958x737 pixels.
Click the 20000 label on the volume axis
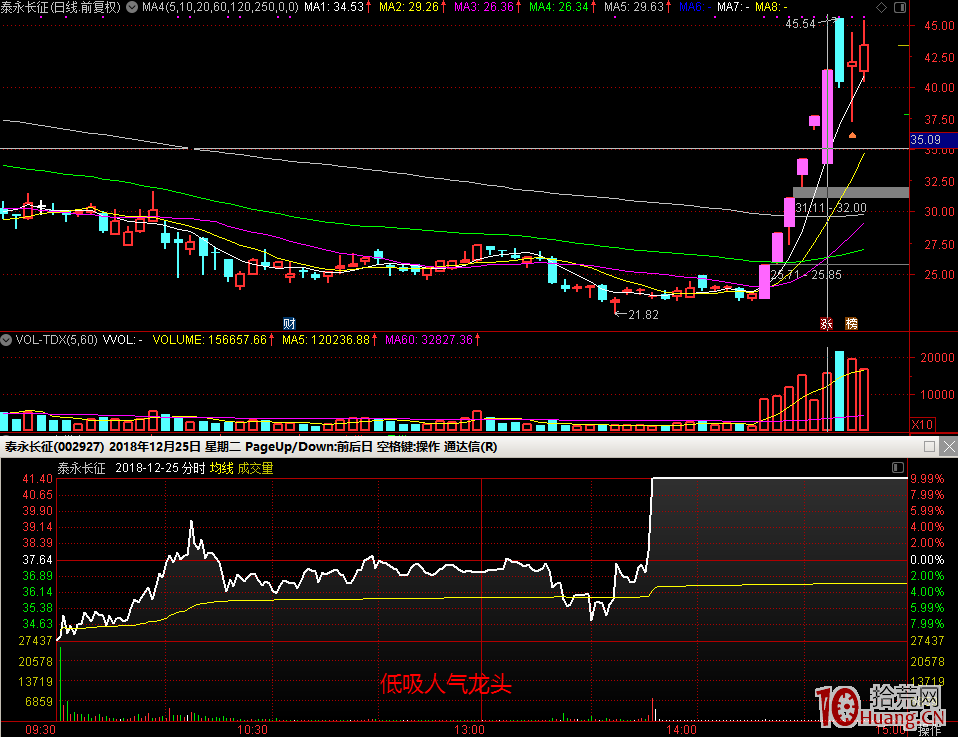click(937, 358)
